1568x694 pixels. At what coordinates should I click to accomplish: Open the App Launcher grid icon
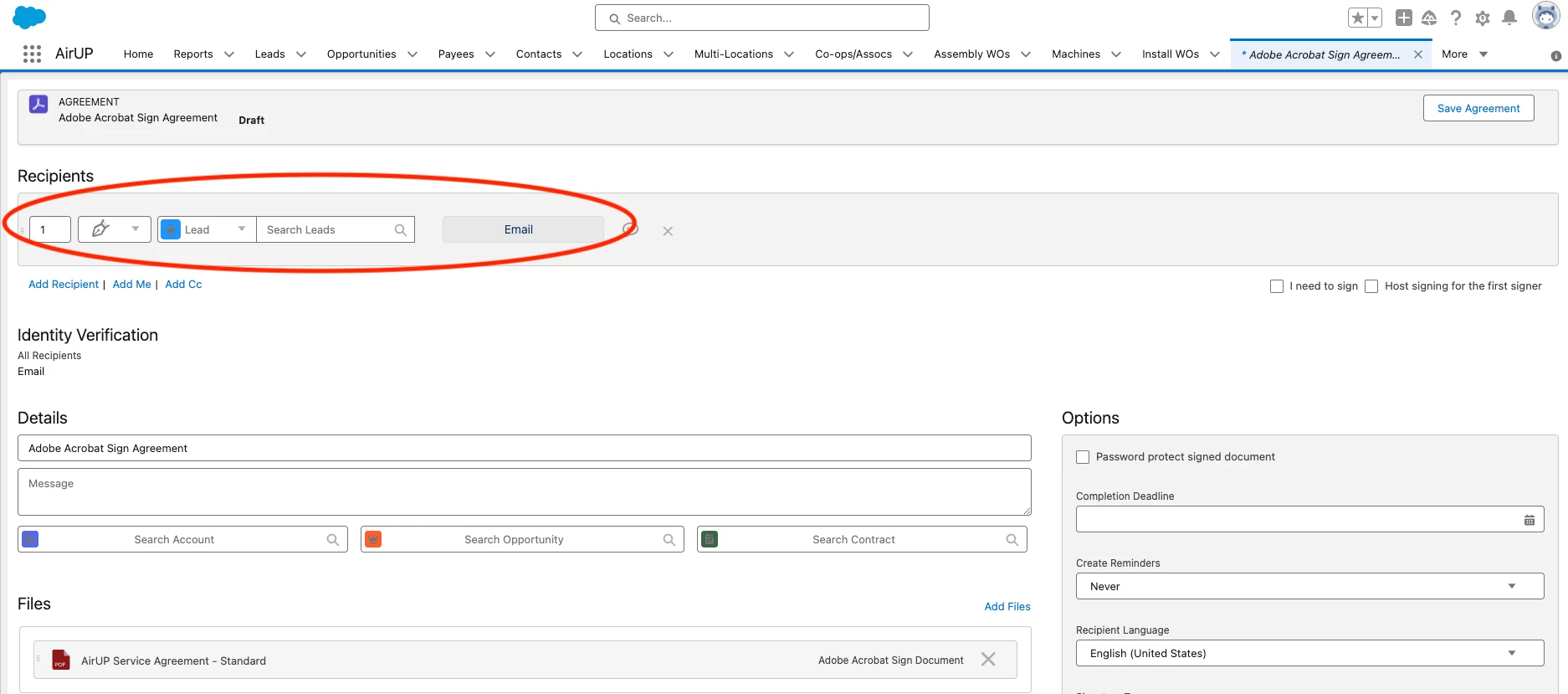tap(32, 54)
